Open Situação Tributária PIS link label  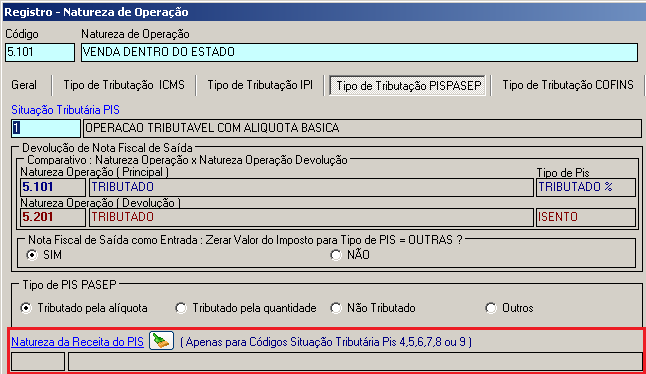click(65, 110)
